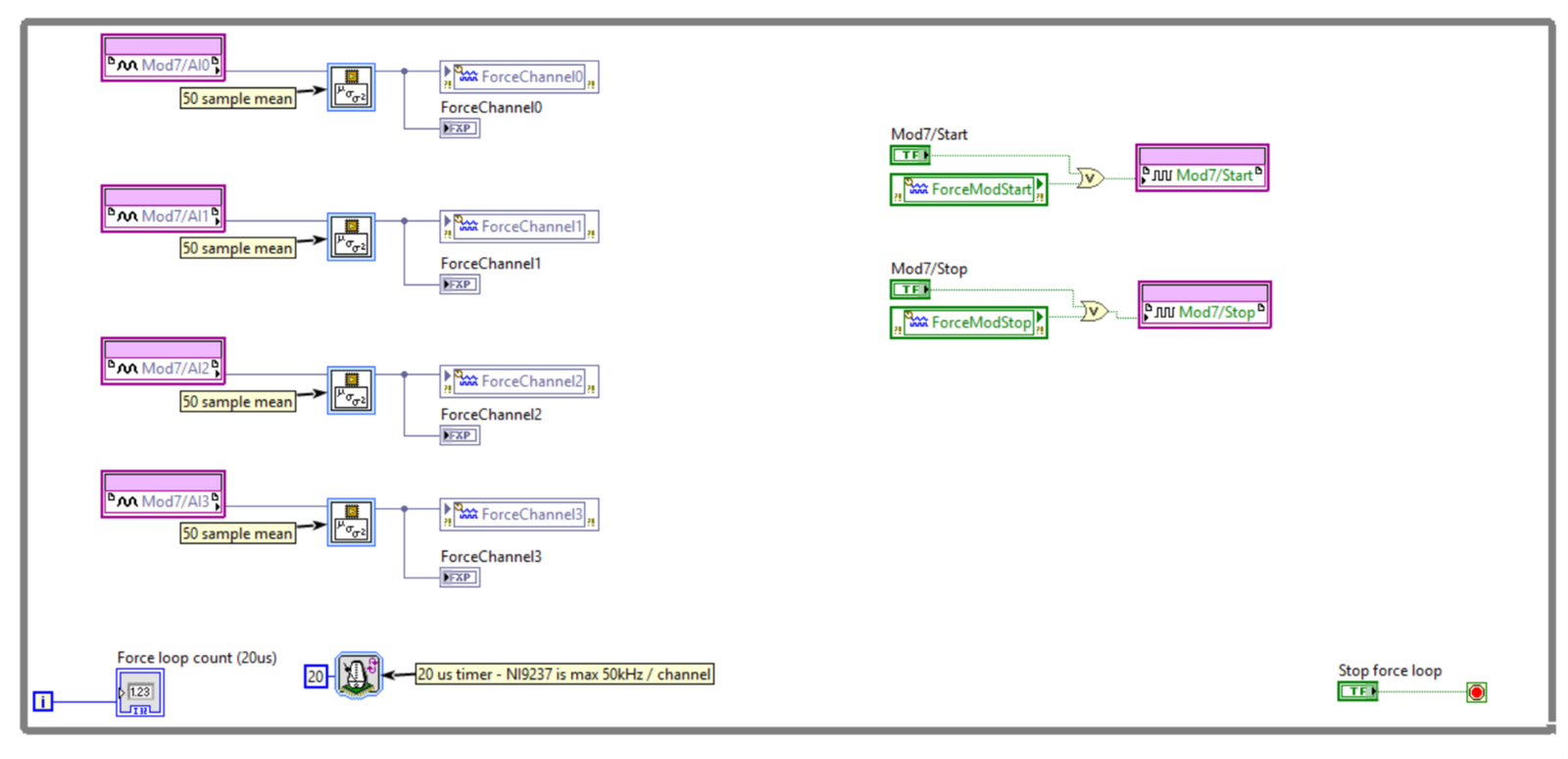Screen dimensions: 1568x759
Task: Click the OR gate feeding Mod7/Start output
Action: point(1090,178)
